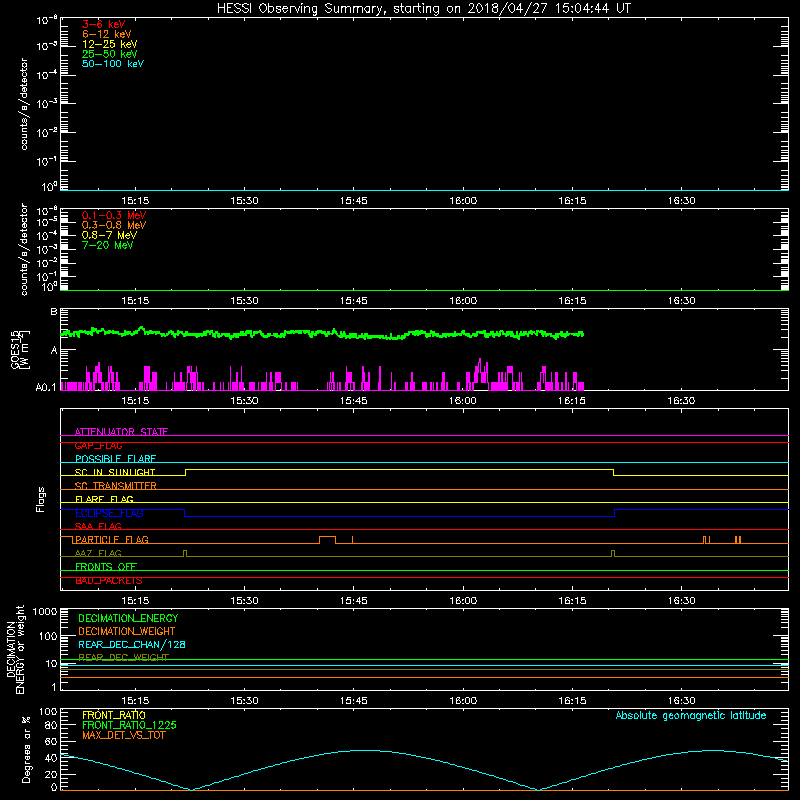This screenshot has height=800, width=800.
Task: Click the 16:30 tick label under Flags plot
Action: pyautogui.click(x=682, y=601)
